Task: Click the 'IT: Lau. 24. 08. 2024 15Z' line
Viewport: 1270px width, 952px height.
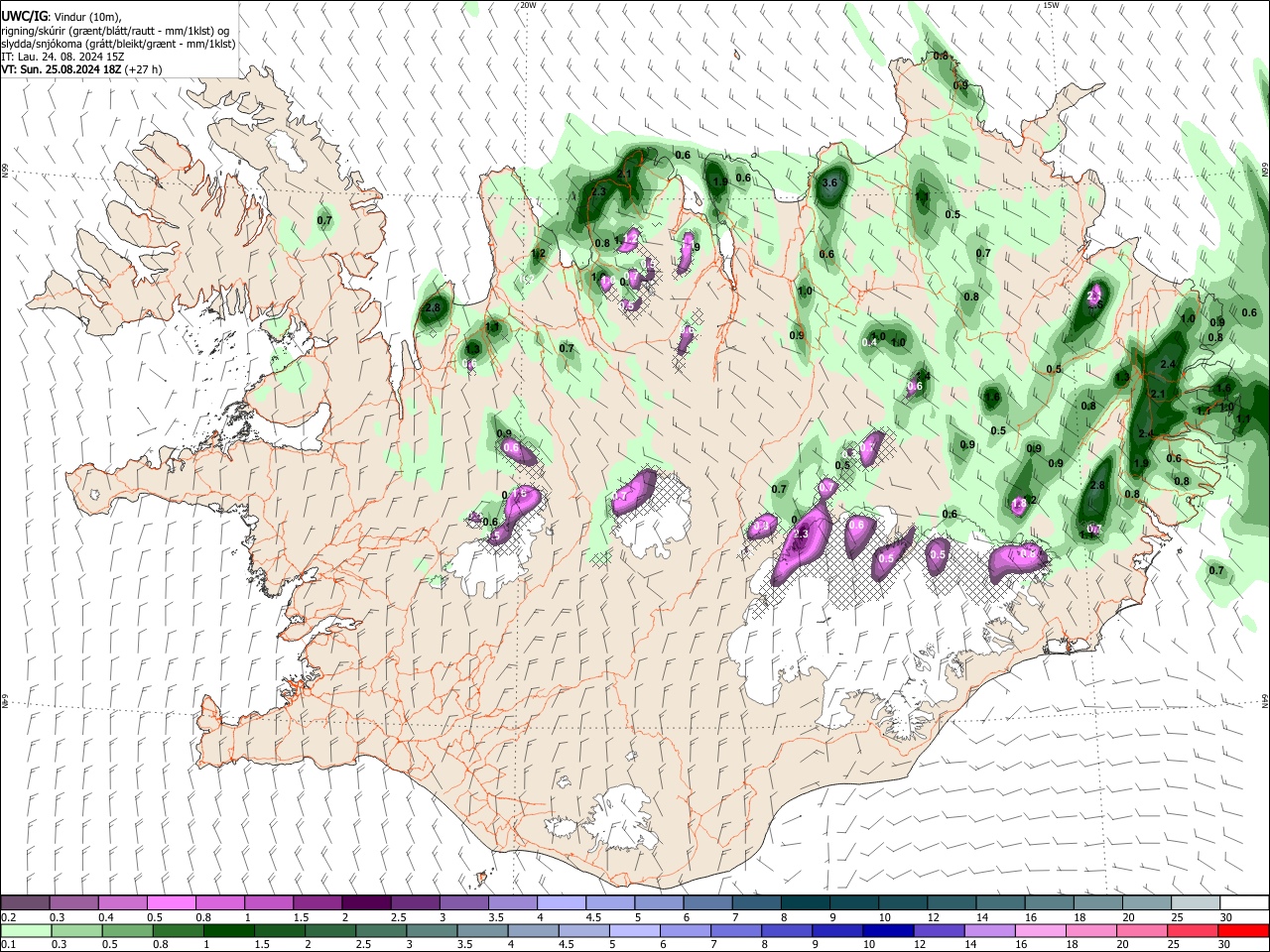Action: coord(63,58)
